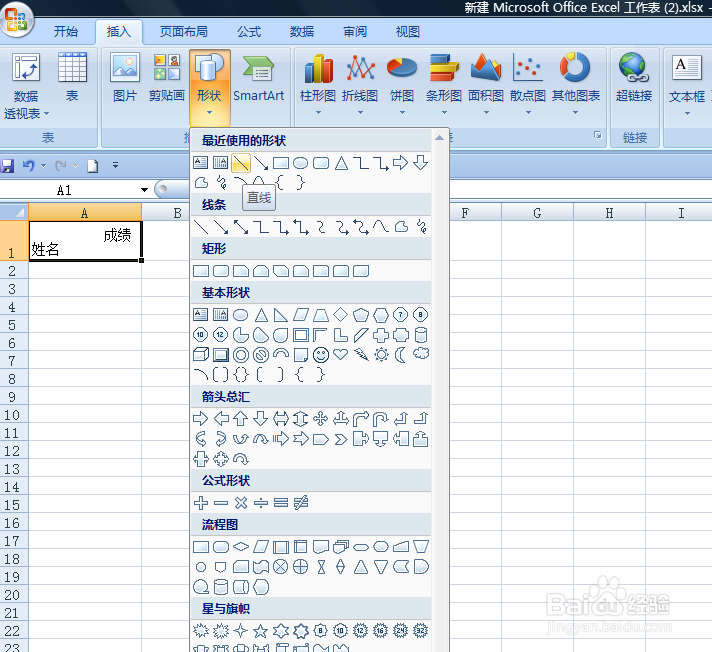Select the division sign formula shape
Image resolution: width=712 pixels, height=652 pixels.
coord(261,503)
